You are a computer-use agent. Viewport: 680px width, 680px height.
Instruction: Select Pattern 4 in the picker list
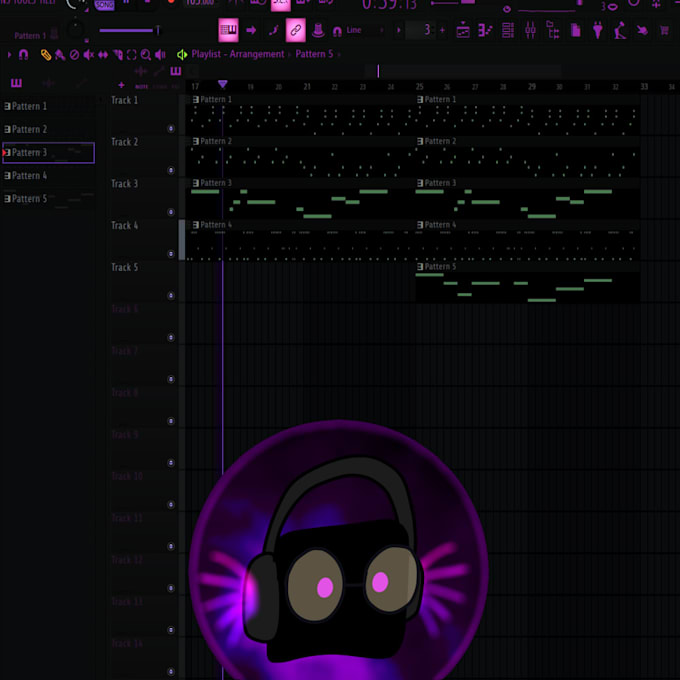pyautogui.click(x=49, y=176)
